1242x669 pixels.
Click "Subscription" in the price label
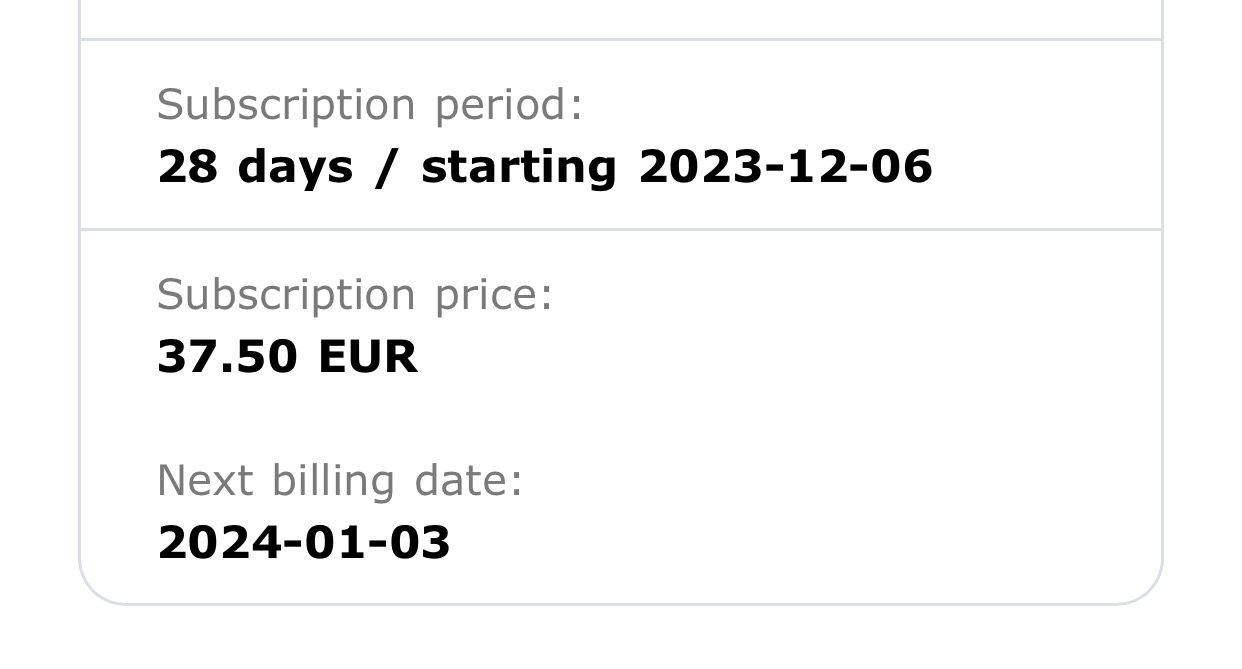[286, 295]
